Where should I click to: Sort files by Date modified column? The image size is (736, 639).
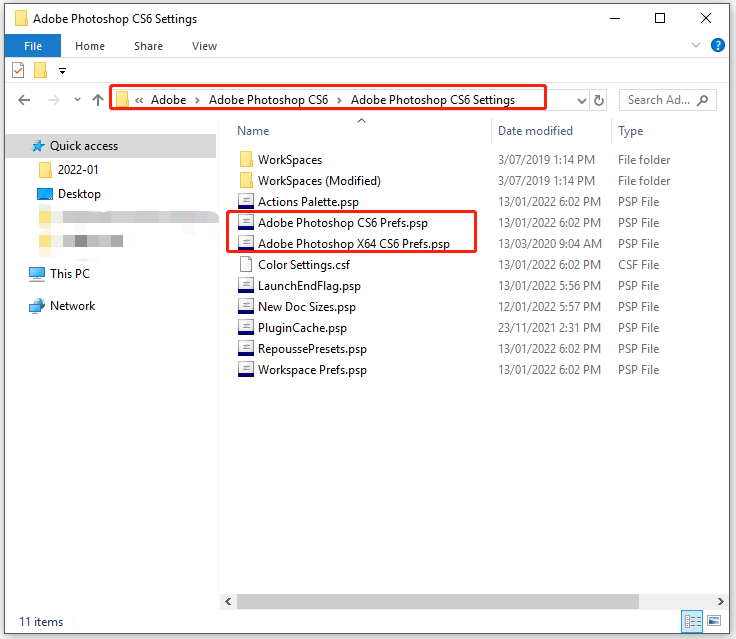click(535, 131)
